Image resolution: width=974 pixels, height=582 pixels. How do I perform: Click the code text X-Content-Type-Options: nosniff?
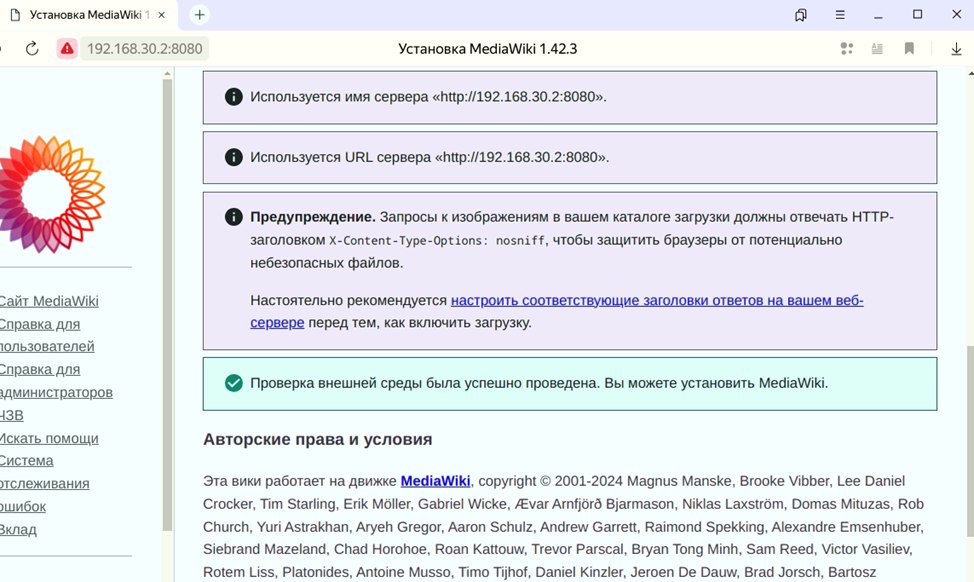tap(437, 240)
